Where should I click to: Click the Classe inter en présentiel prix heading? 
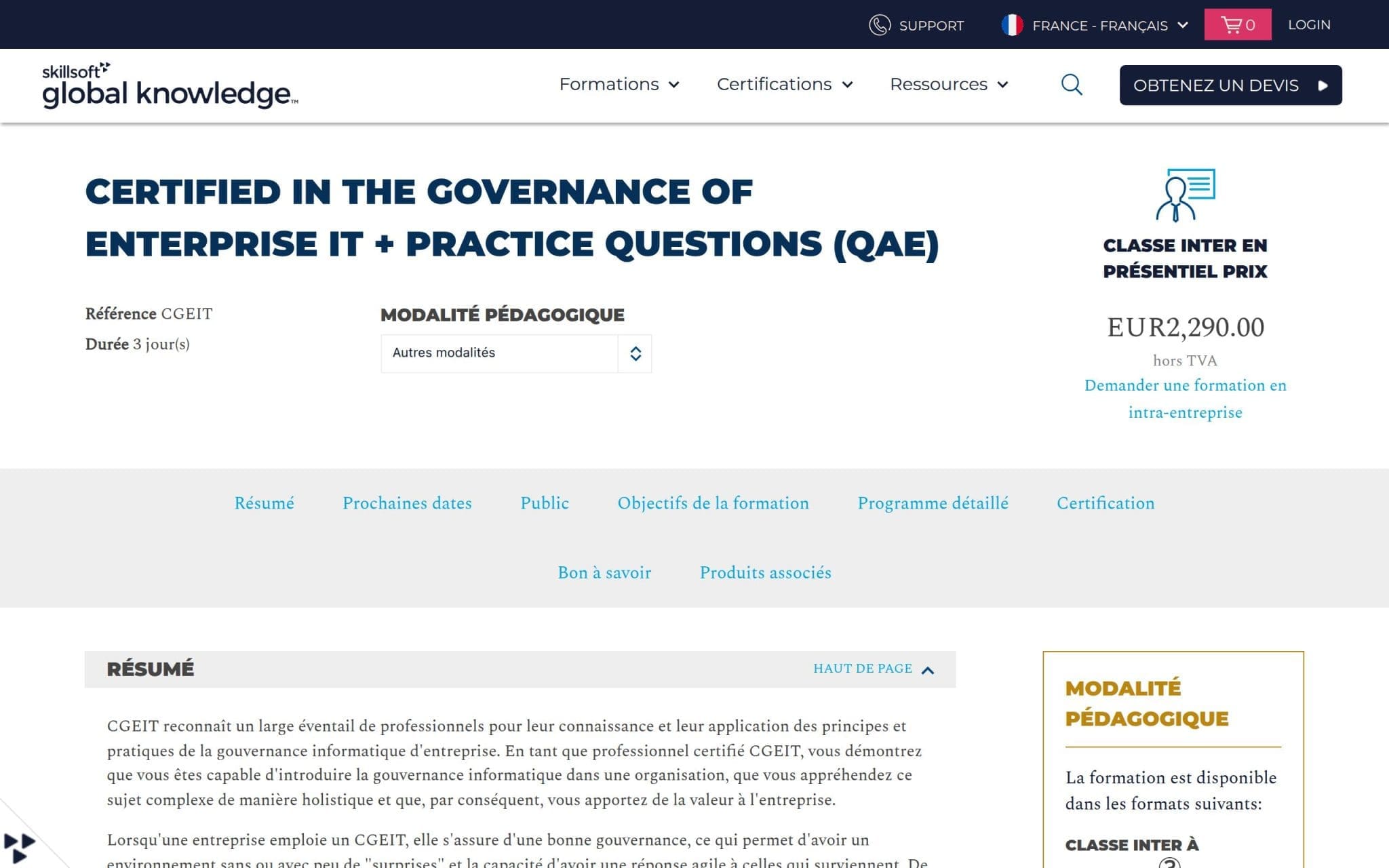(1185, 258)
